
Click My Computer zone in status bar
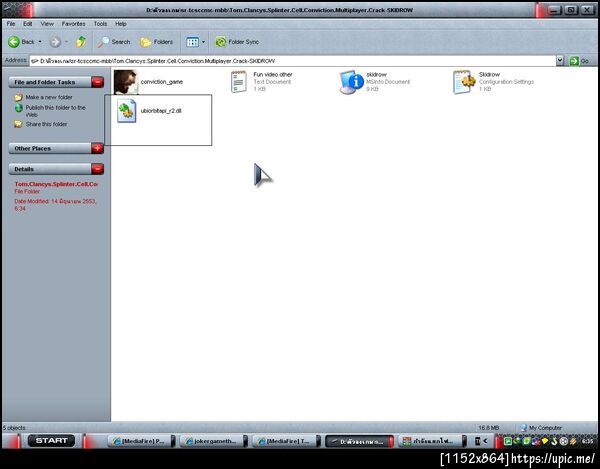[x=541, y=428]
